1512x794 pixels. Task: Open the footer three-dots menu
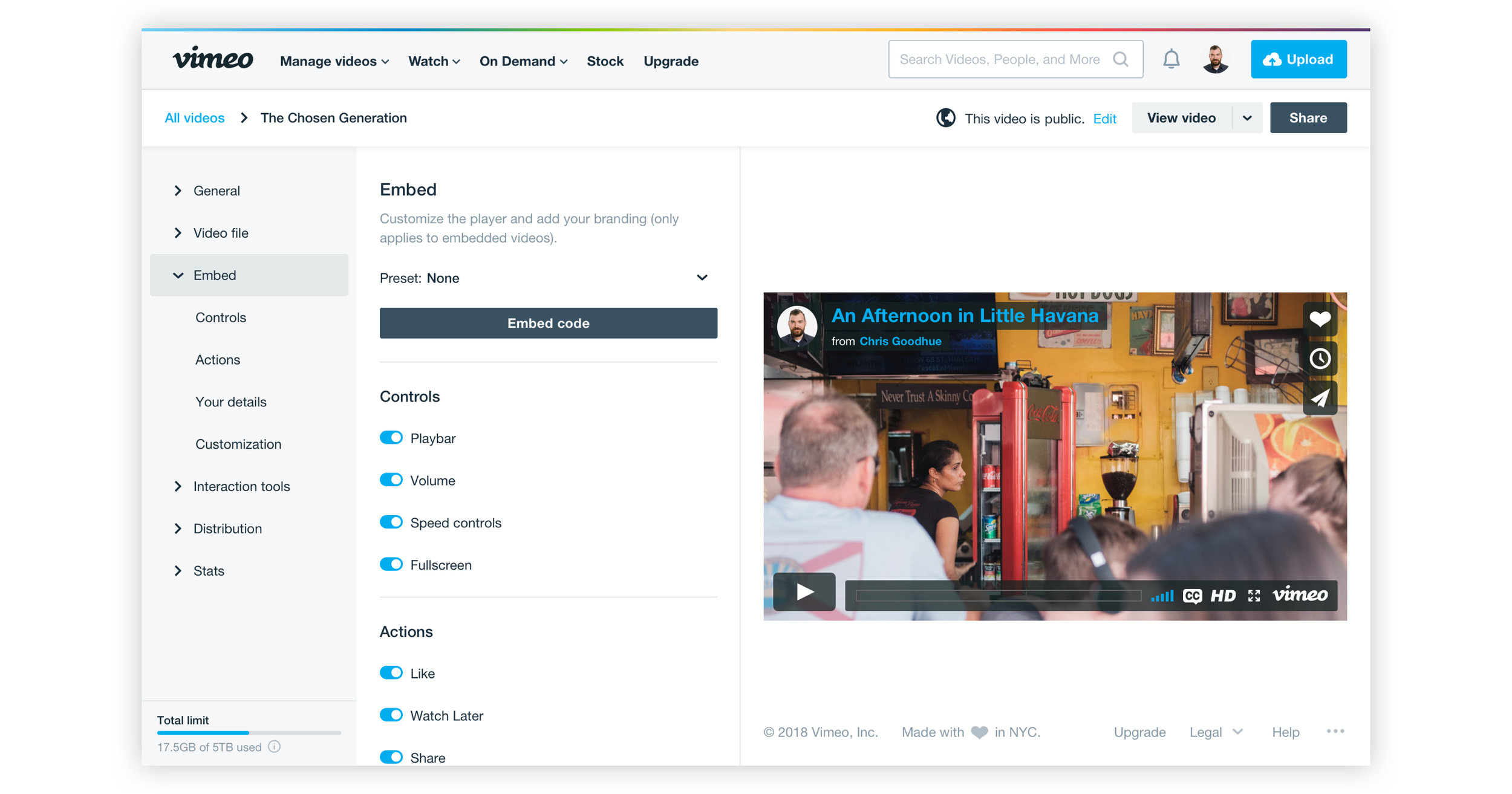pyautogui.click(x=1335, y=732)
